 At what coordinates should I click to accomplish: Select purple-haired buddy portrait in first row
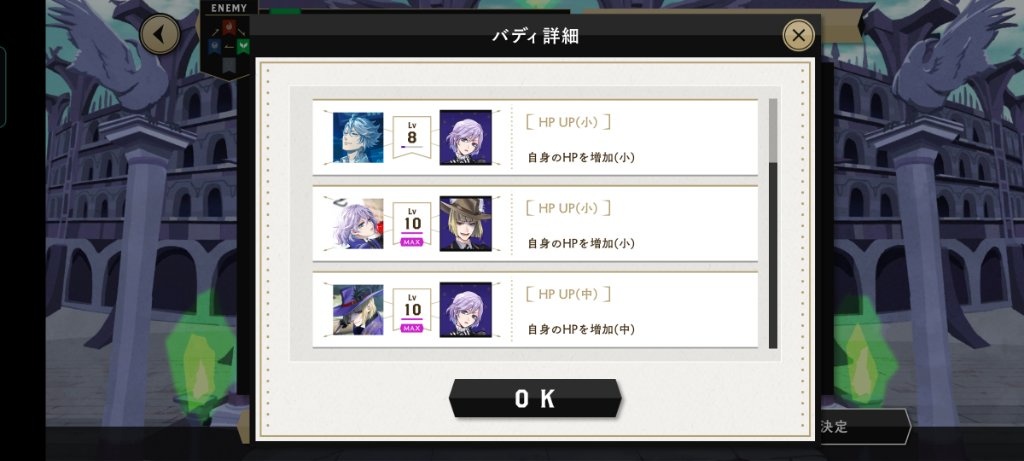(466, 137)
